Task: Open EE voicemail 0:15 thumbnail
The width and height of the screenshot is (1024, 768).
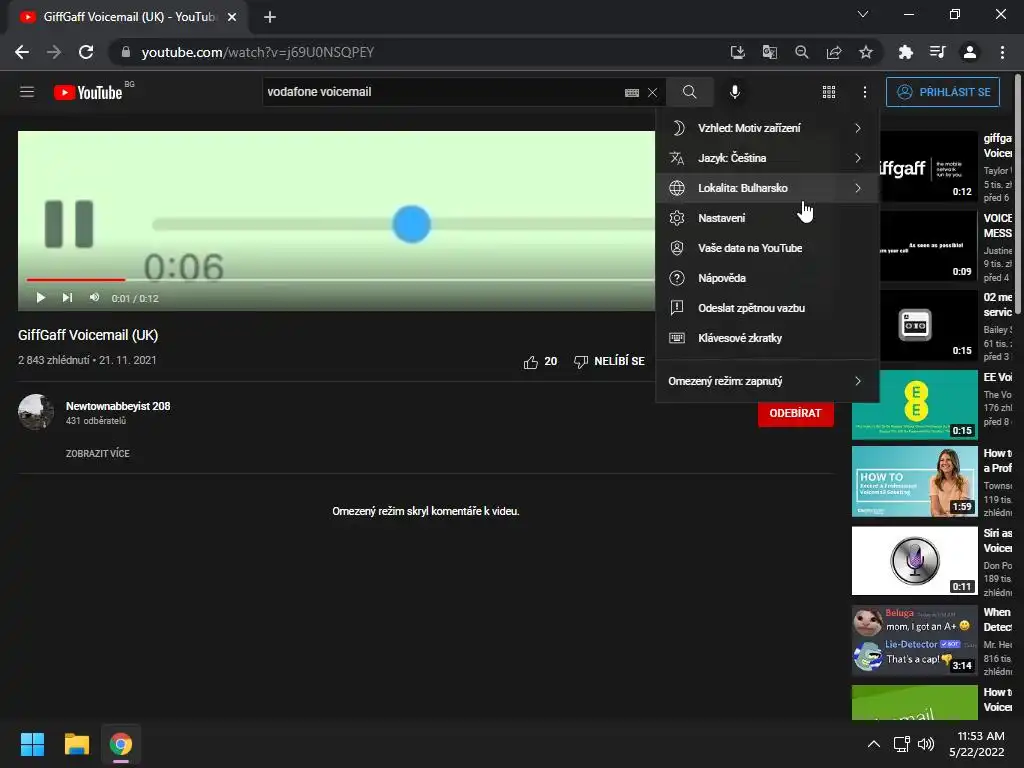Action: [x=915, y=405]
